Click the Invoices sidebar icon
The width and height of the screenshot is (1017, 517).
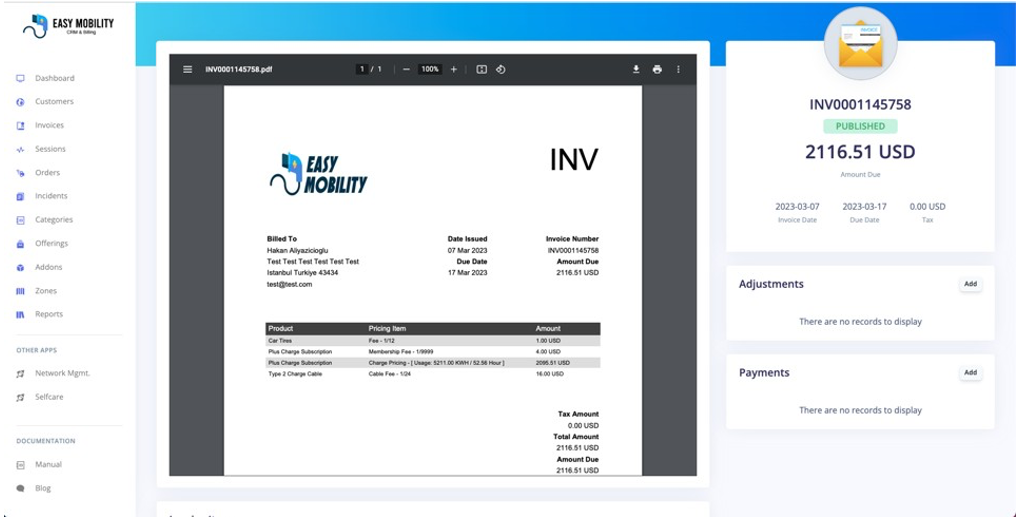pyautogui.click(x=20, y=125)
